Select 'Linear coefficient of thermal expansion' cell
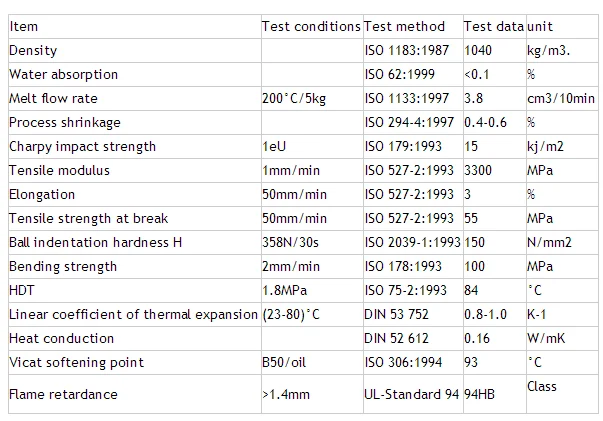603x421 pixels. click(132, 314)
